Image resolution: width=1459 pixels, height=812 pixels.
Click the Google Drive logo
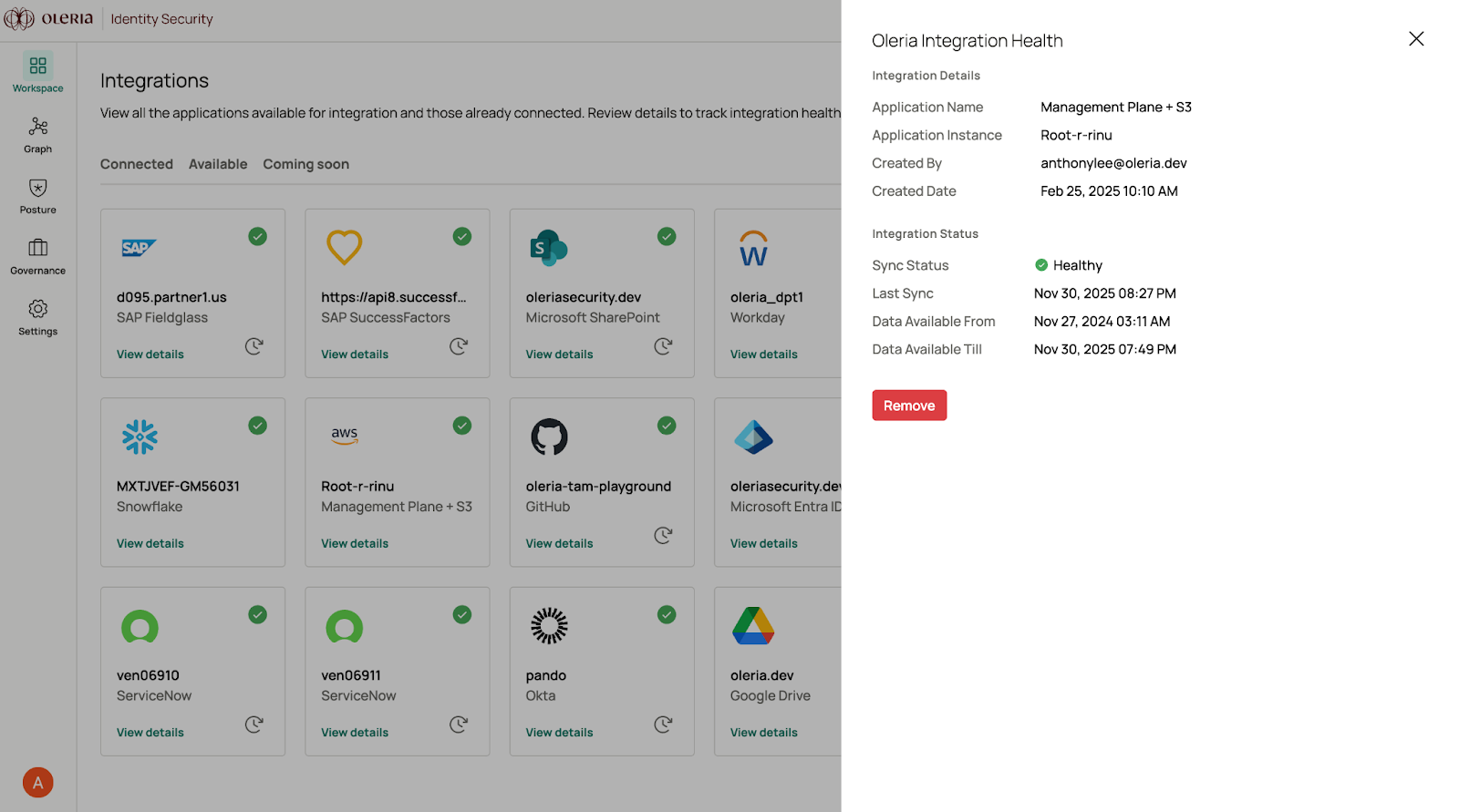coord(753,626)
